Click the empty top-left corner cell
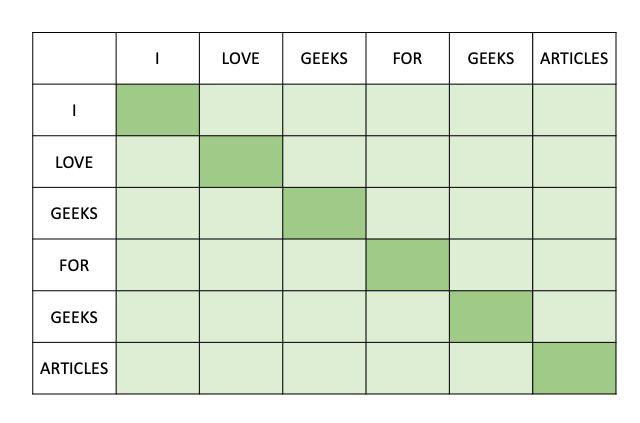Screen dimensions: 640x423 tap(74, 58)
